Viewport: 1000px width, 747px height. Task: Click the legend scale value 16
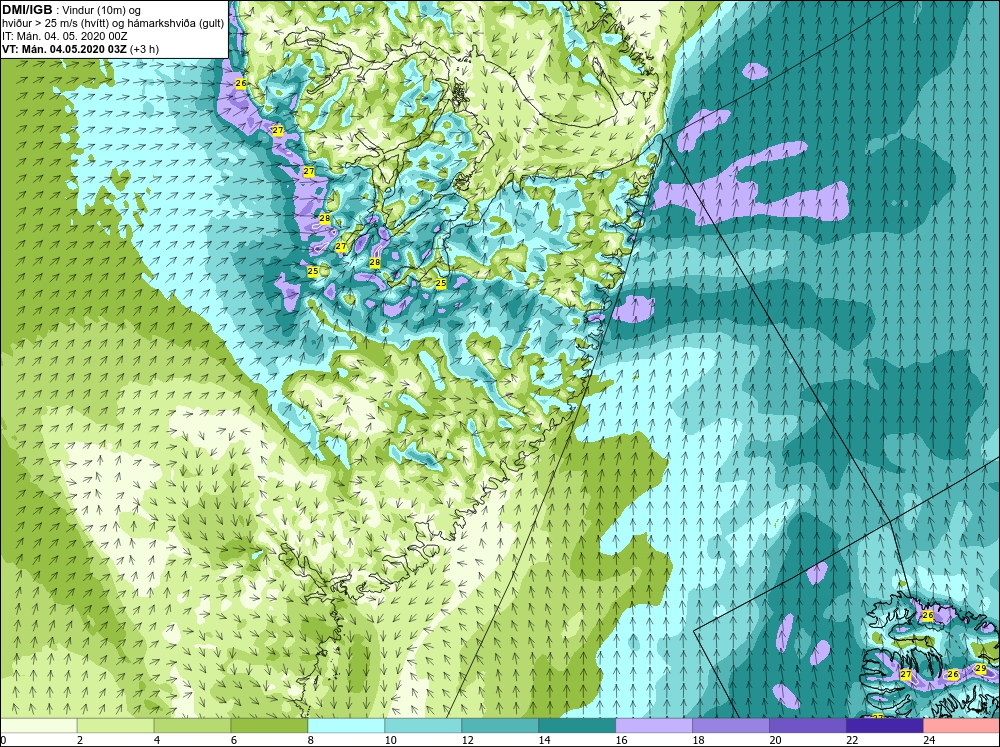click(621, 740)
